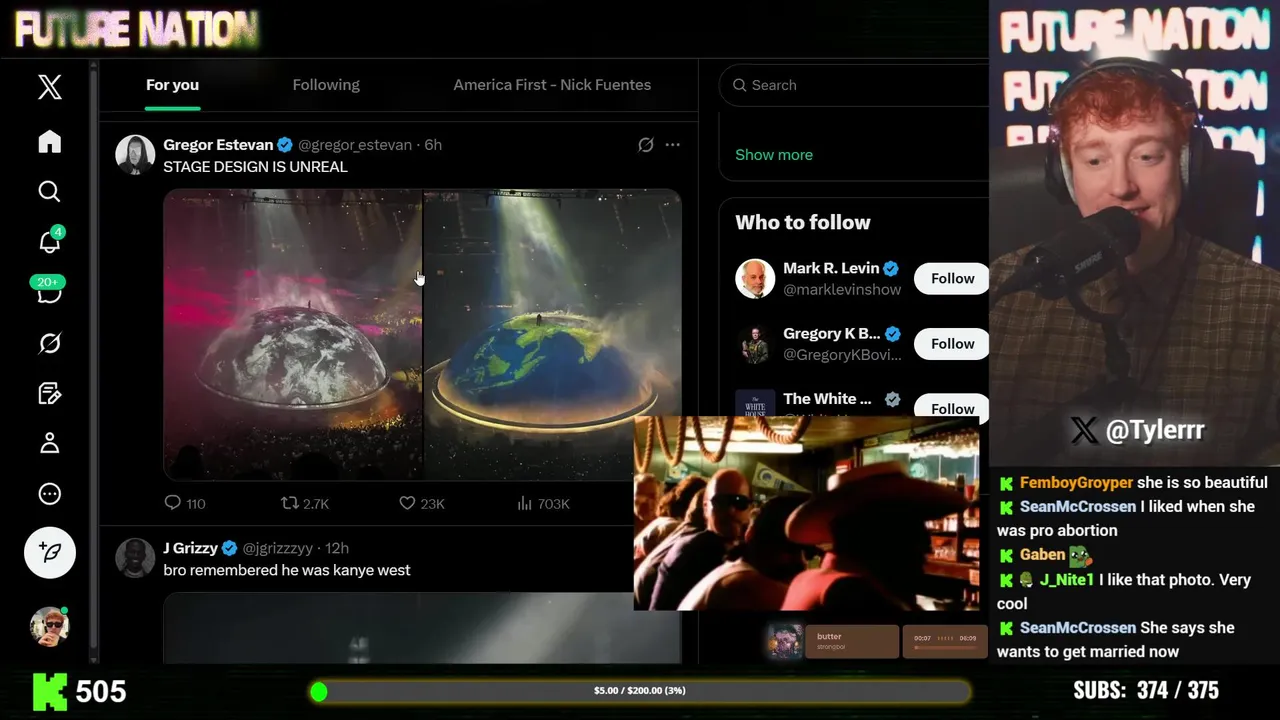The width and height of the screenshot is (1280, 720).
Task: Open Messages icon with 20+ badge
Action: [x=49, y=291]
